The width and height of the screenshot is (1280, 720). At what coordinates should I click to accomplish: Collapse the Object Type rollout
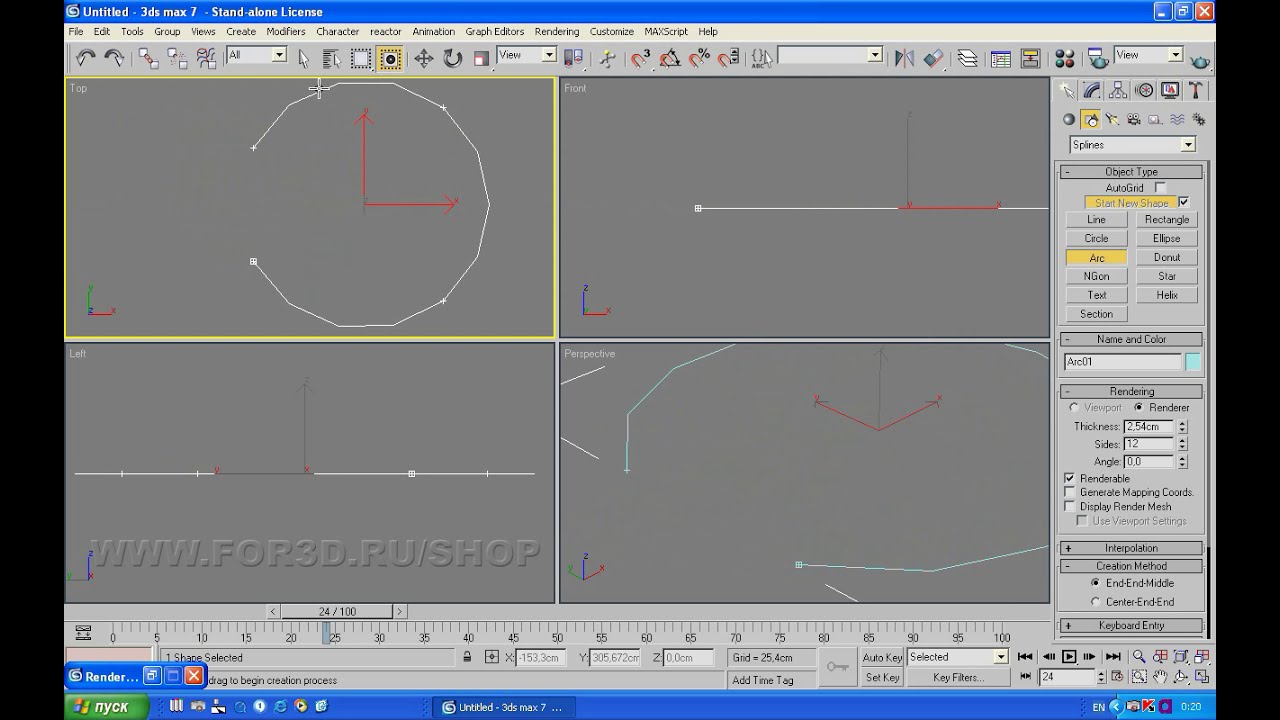point(1131,172)
